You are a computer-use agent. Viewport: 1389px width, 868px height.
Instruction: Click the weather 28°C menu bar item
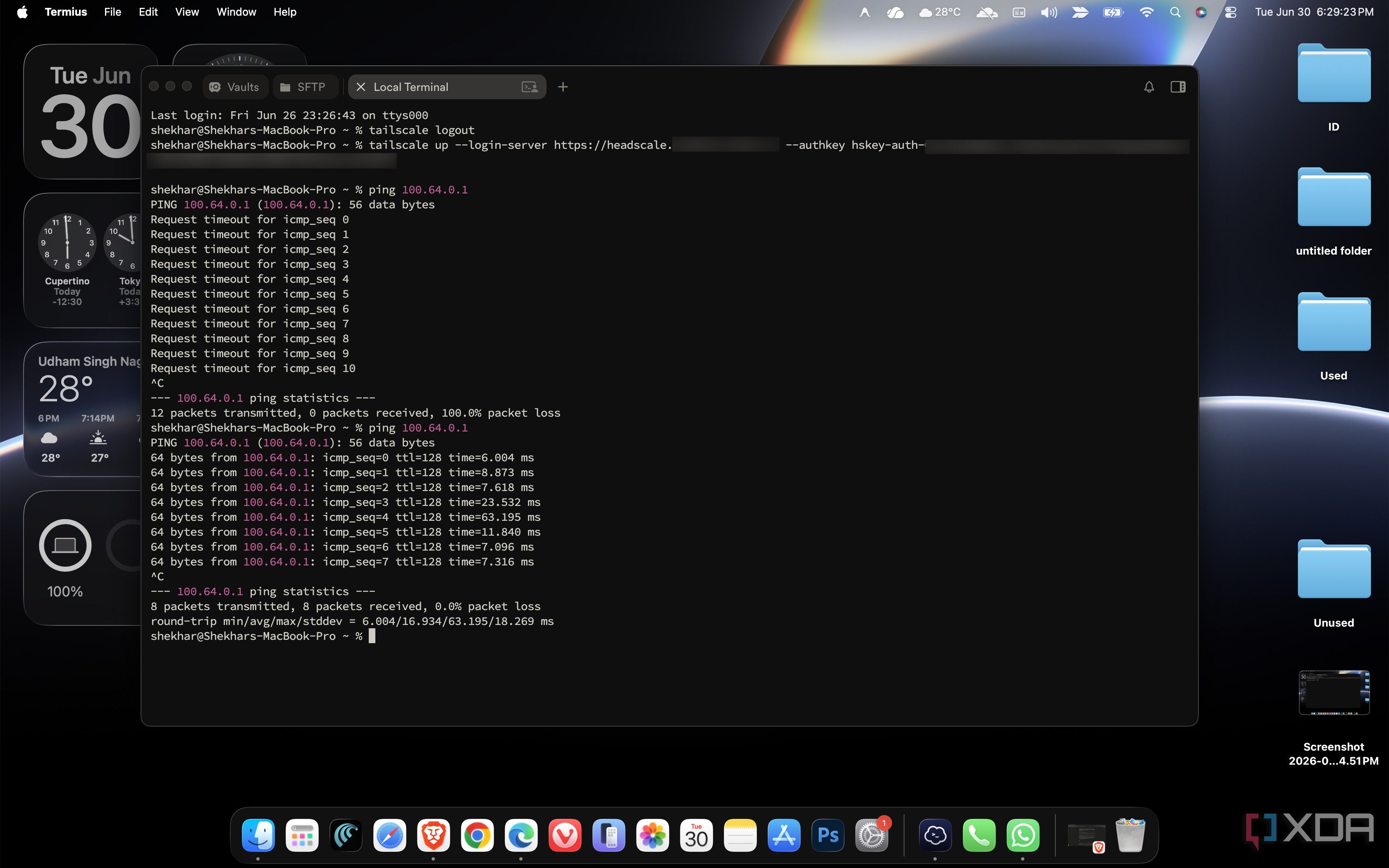coord(940,12)
